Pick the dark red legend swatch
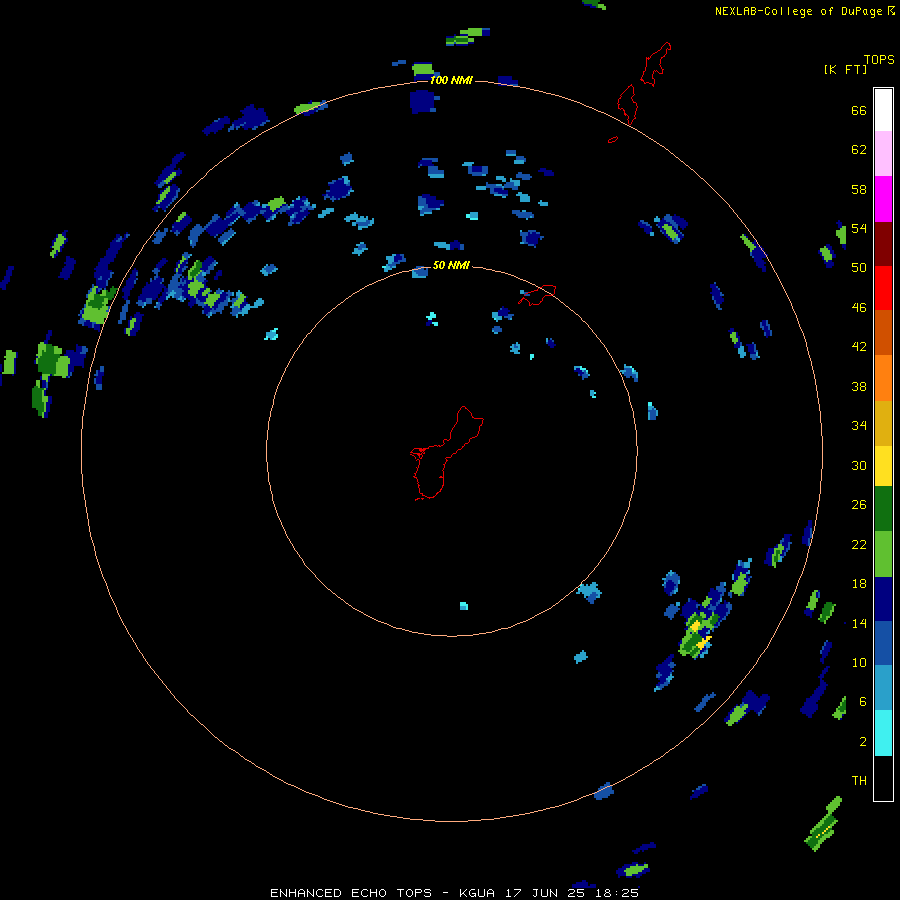This screenshot has width=900, height=900. click(x=883, y=244)
